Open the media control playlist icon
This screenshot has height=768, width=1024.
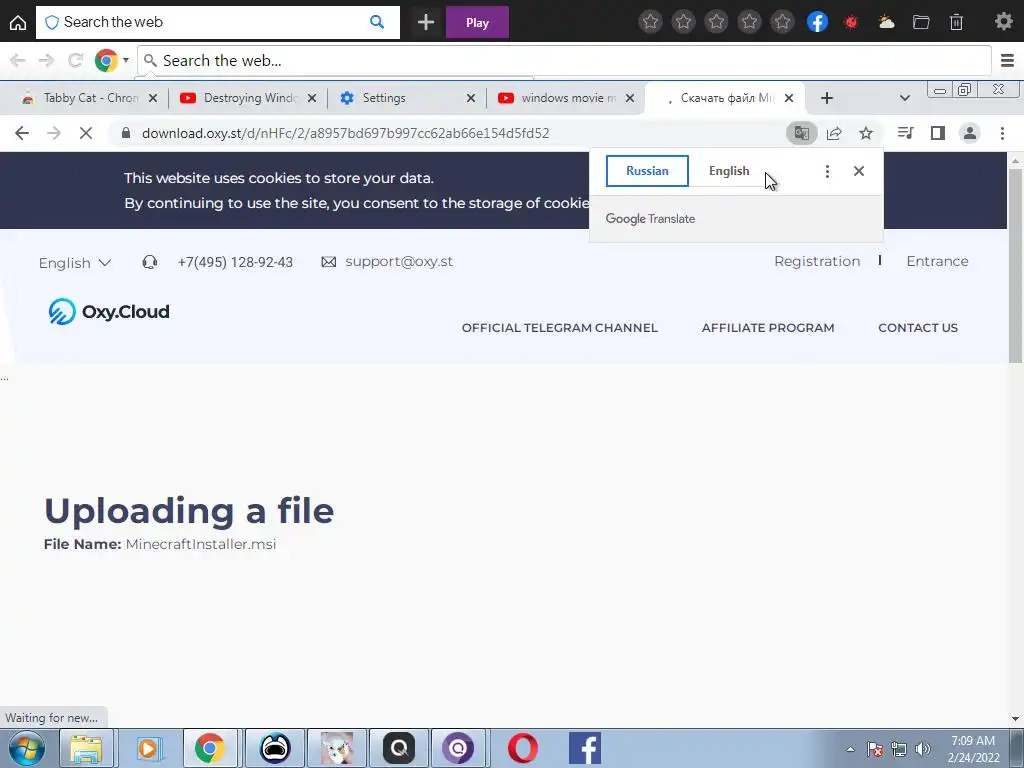[x=905, y=133]
